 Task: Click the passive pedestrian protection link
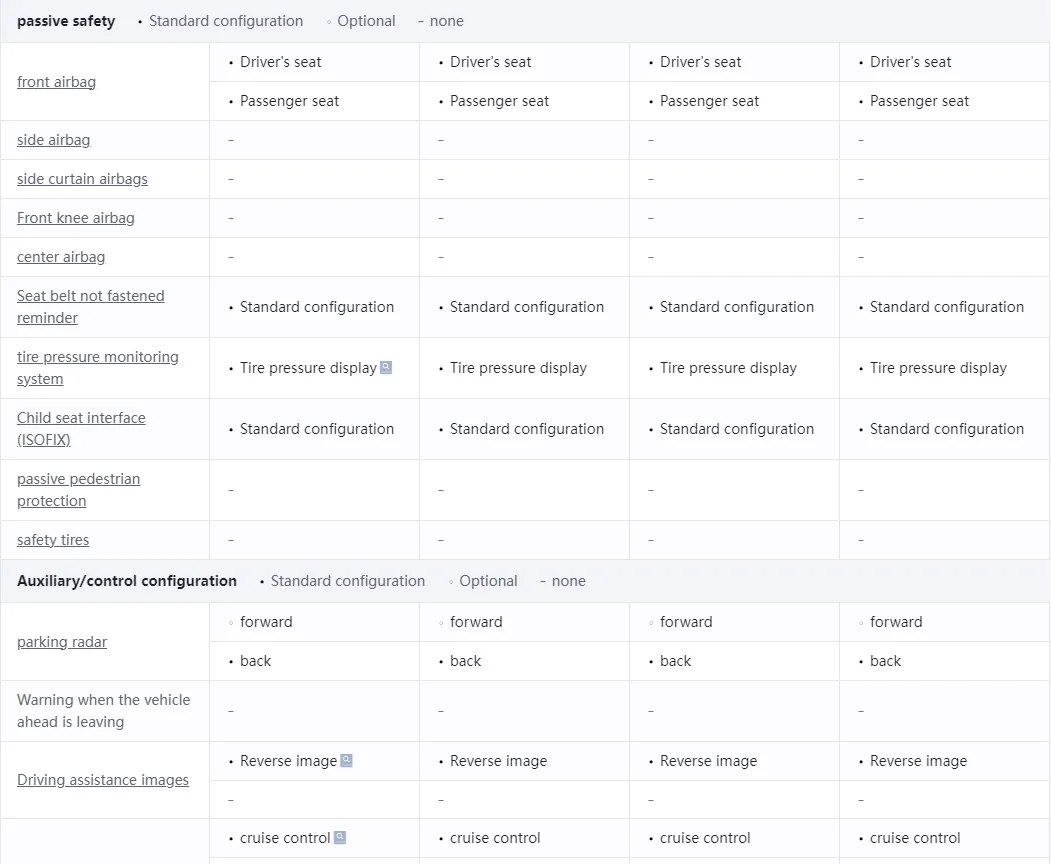78,490
